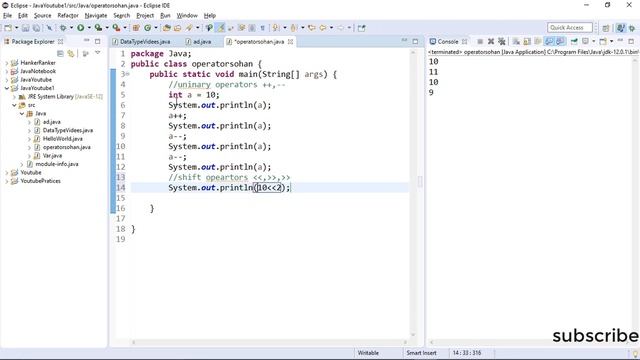Click the Pin Editor icon at toolbar end
Viewport: 640px width, 360px height.
coord(362,28)
